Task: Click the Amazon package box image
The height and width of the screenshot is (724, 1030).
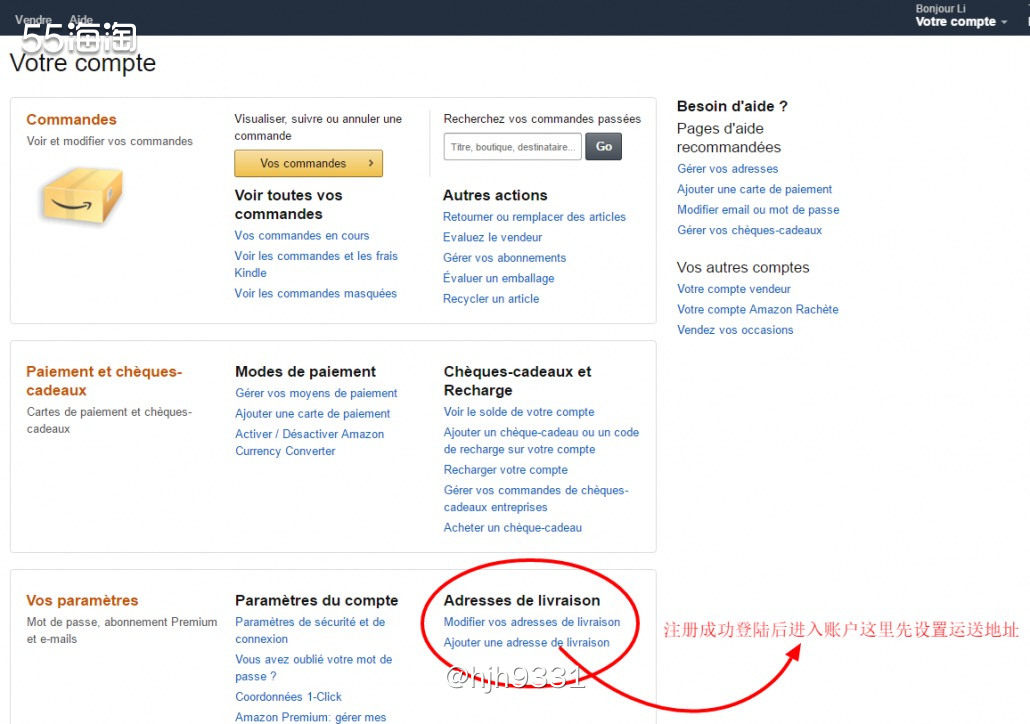Action: click(x=82, y=195)
